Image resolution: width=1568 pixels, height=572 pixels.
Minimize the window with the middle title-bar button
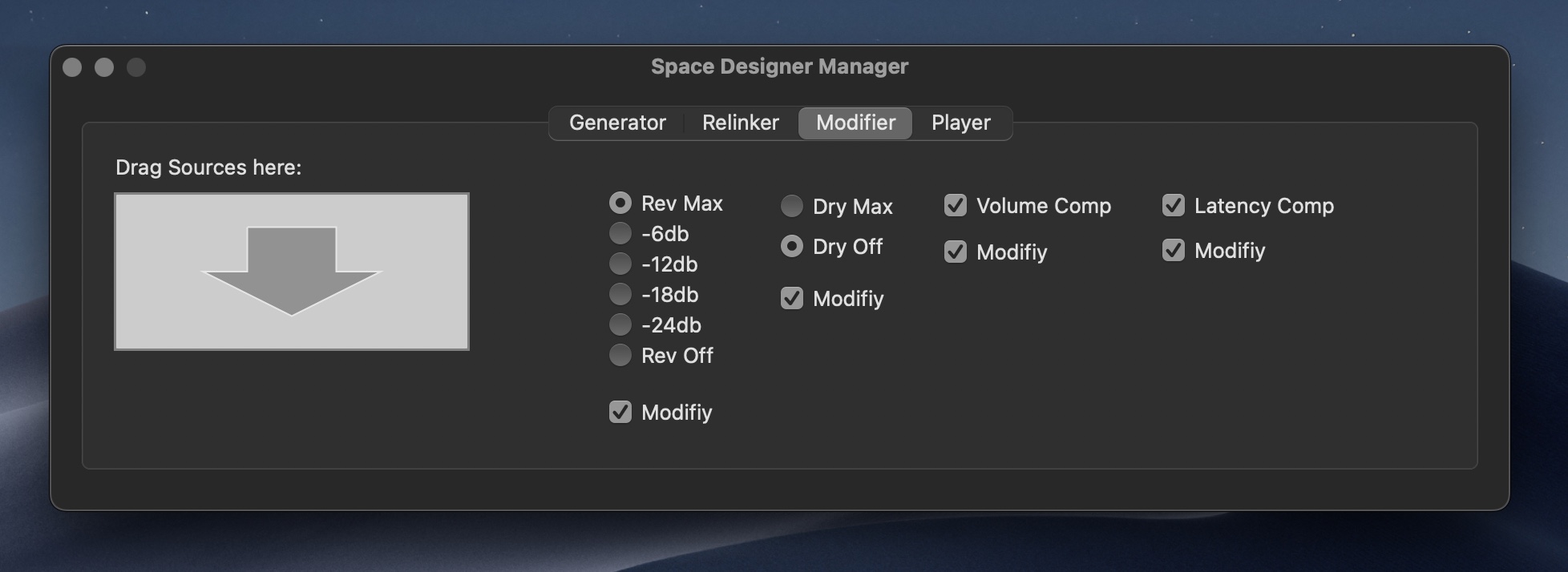coord(104,67)
